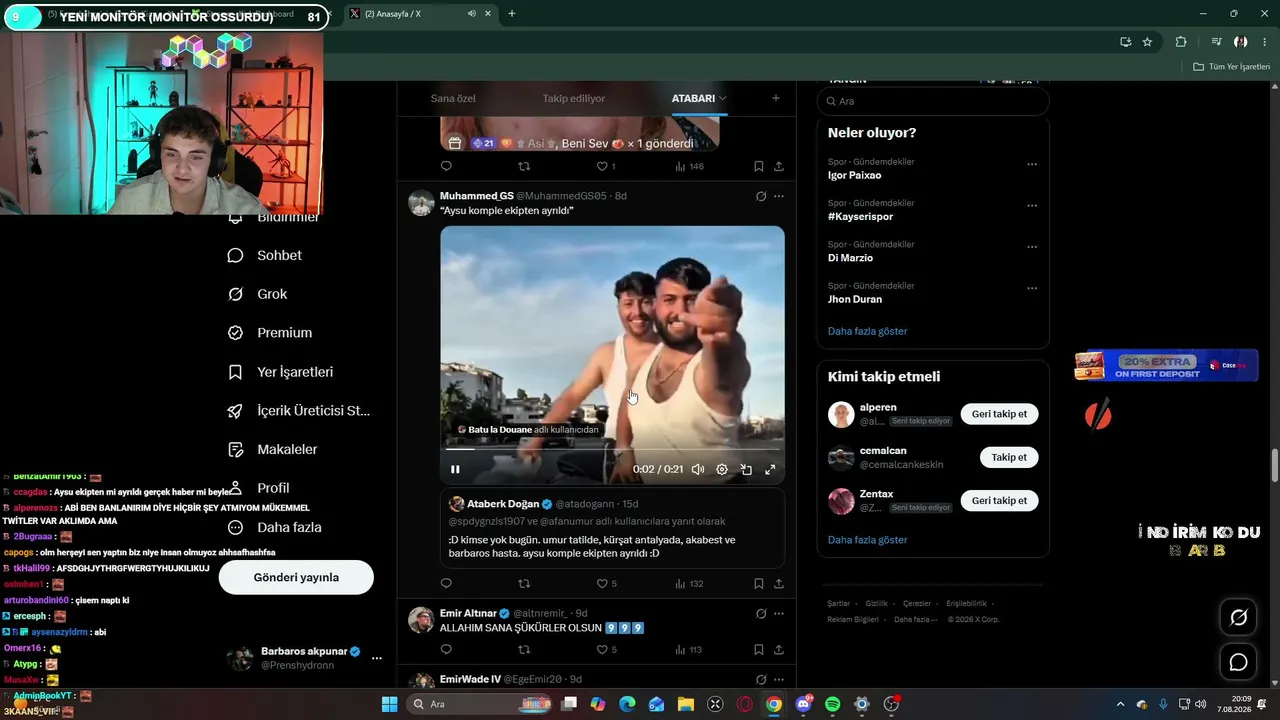The width and height of the screenshot is (1280, 720).
Task: Go to Premium in the sidebar
Action: pos(270,333)
